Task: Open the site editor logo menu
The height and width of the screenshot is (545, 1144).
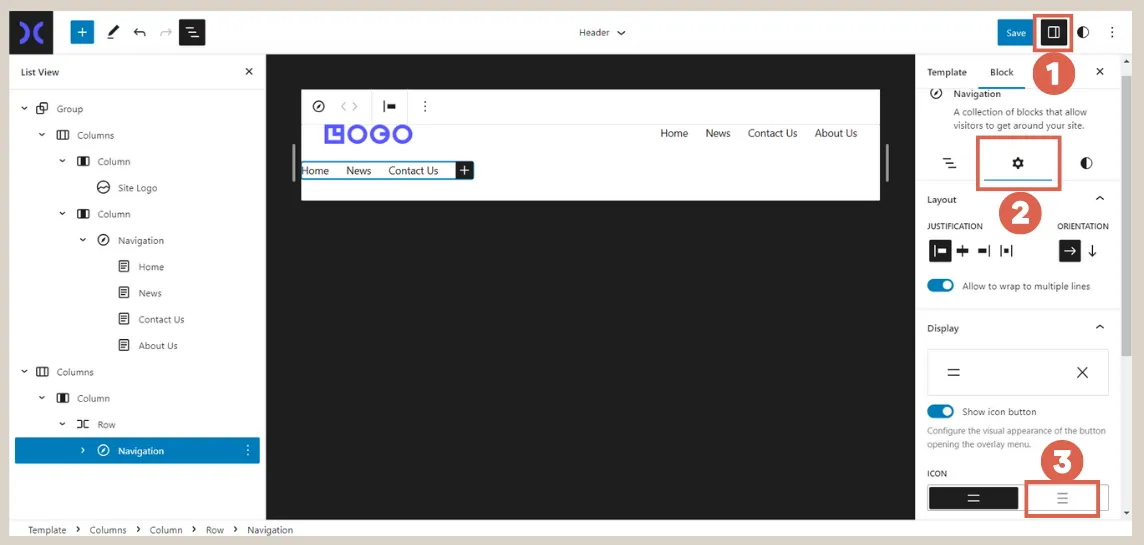Action: (x=31, y=32)
